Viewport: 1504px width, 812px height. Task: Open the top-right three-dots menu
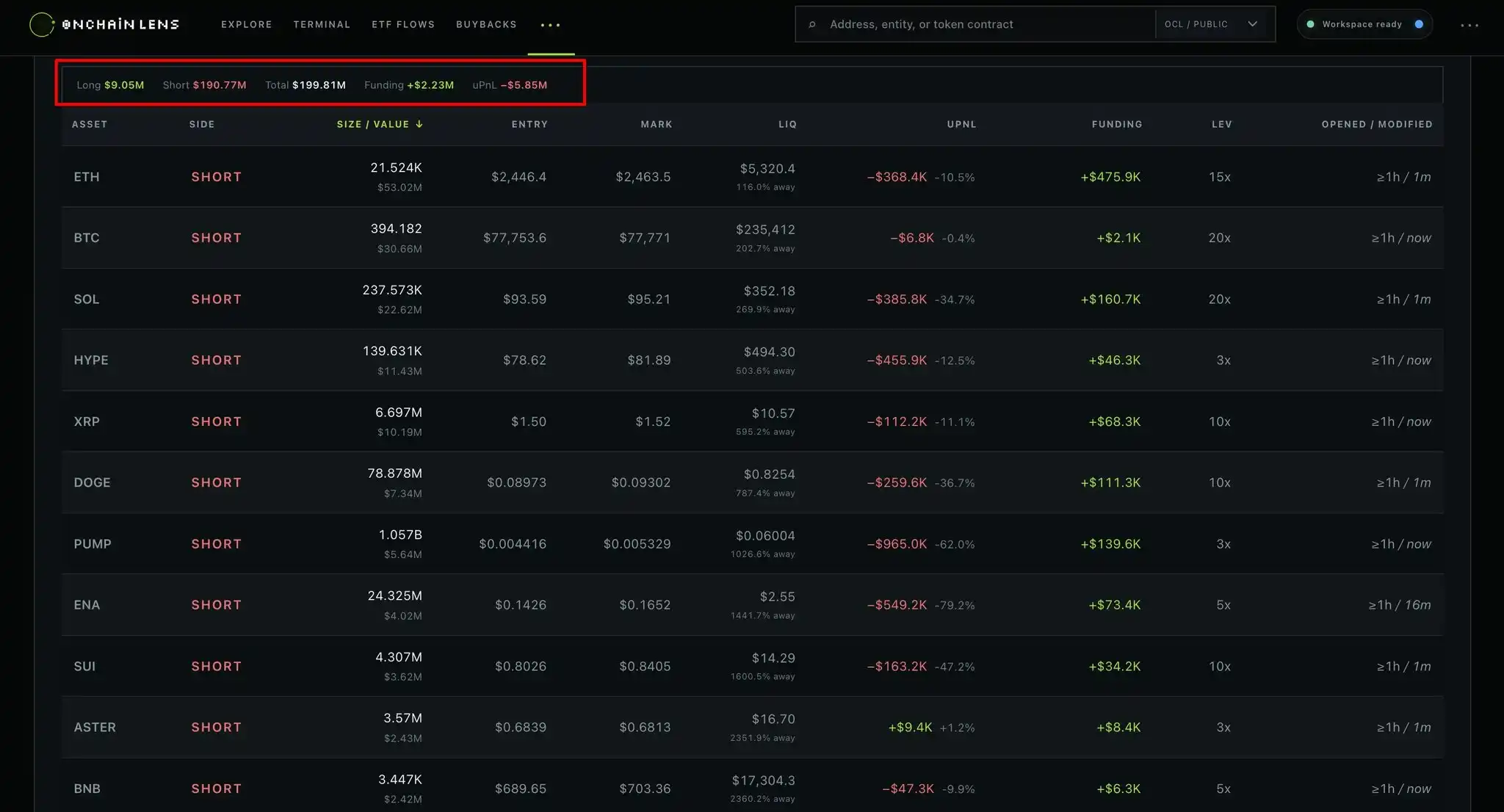[x=1469, y=25]
